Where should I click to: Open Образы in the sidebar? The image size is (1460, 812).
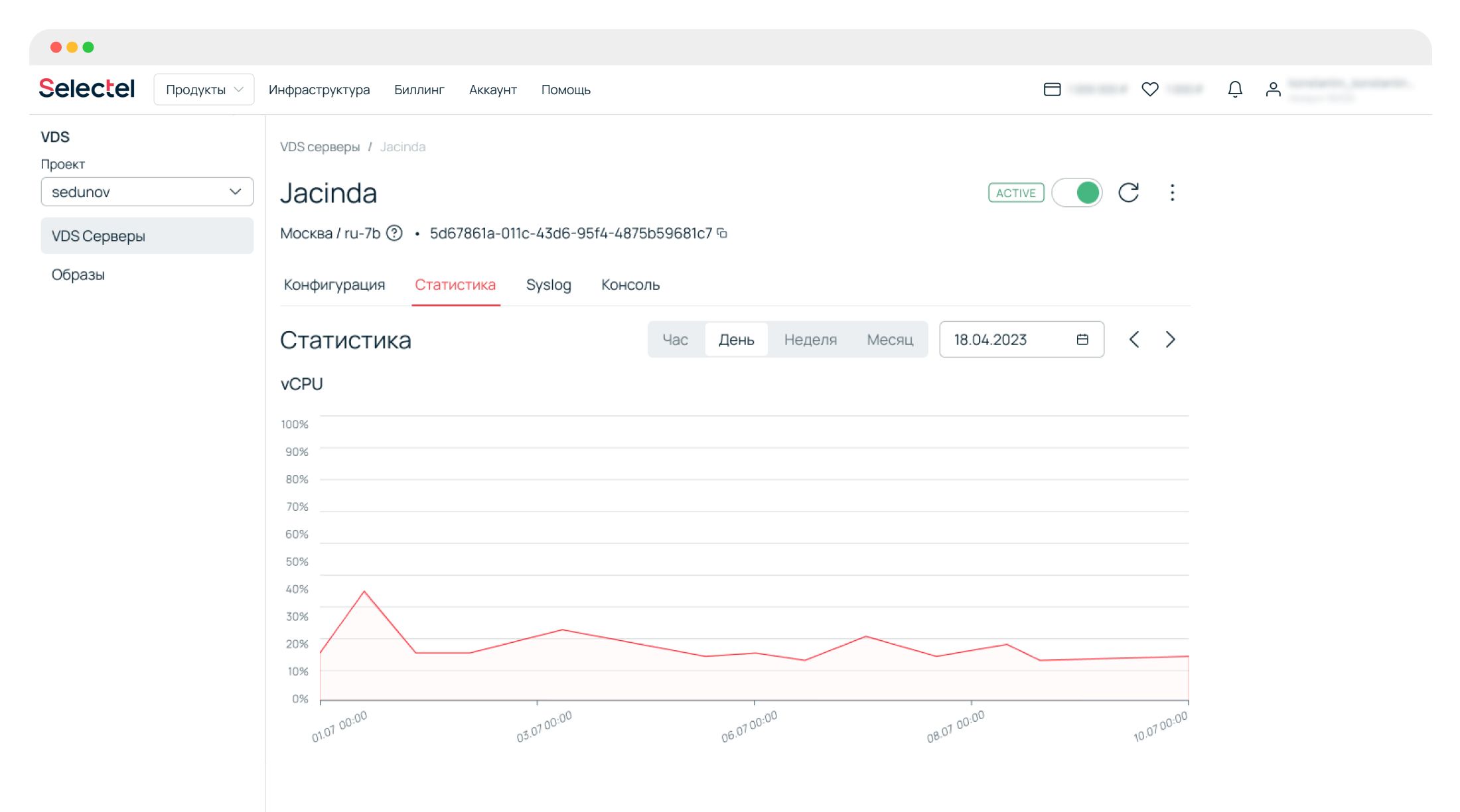[78, 275]
